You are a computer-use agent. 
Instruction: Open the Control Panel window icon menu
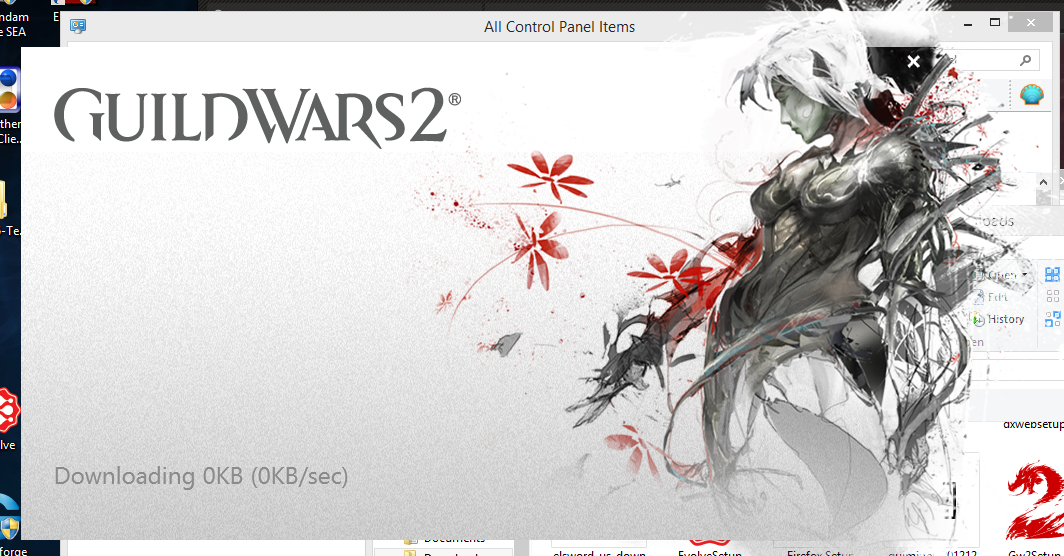[x=78, y=26]
